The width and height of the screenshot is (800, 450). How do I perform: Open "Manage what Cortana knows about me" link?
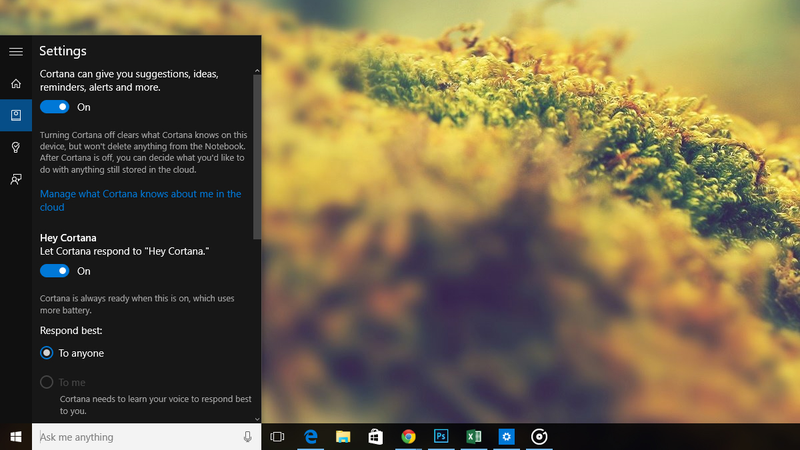click(x=140, y=201)
